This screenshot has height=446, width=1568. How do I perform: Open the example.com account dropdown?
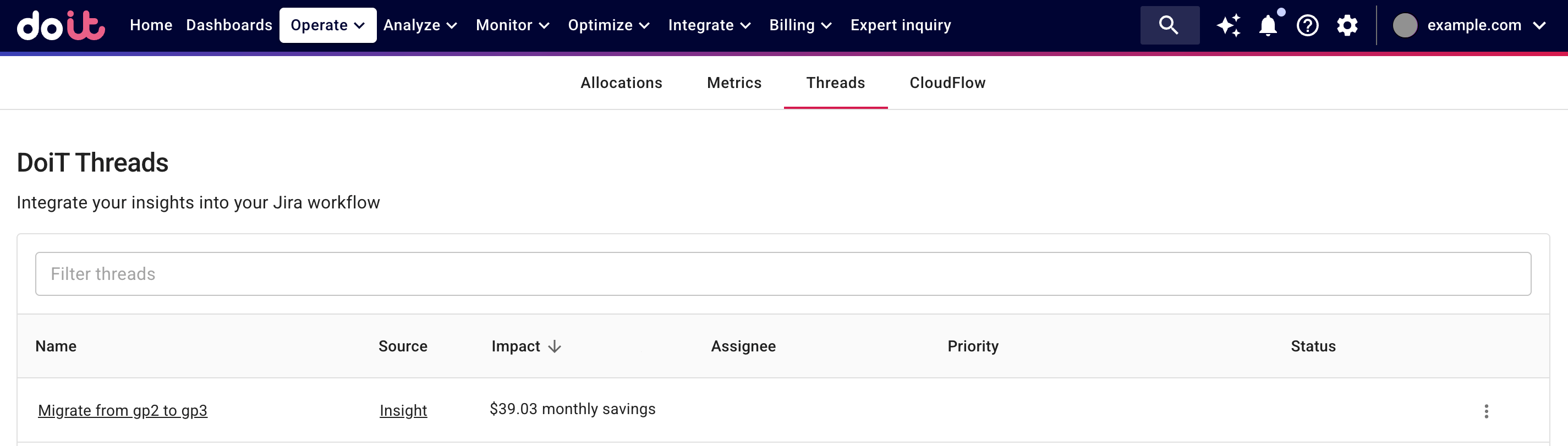(x=1486, y=25)
